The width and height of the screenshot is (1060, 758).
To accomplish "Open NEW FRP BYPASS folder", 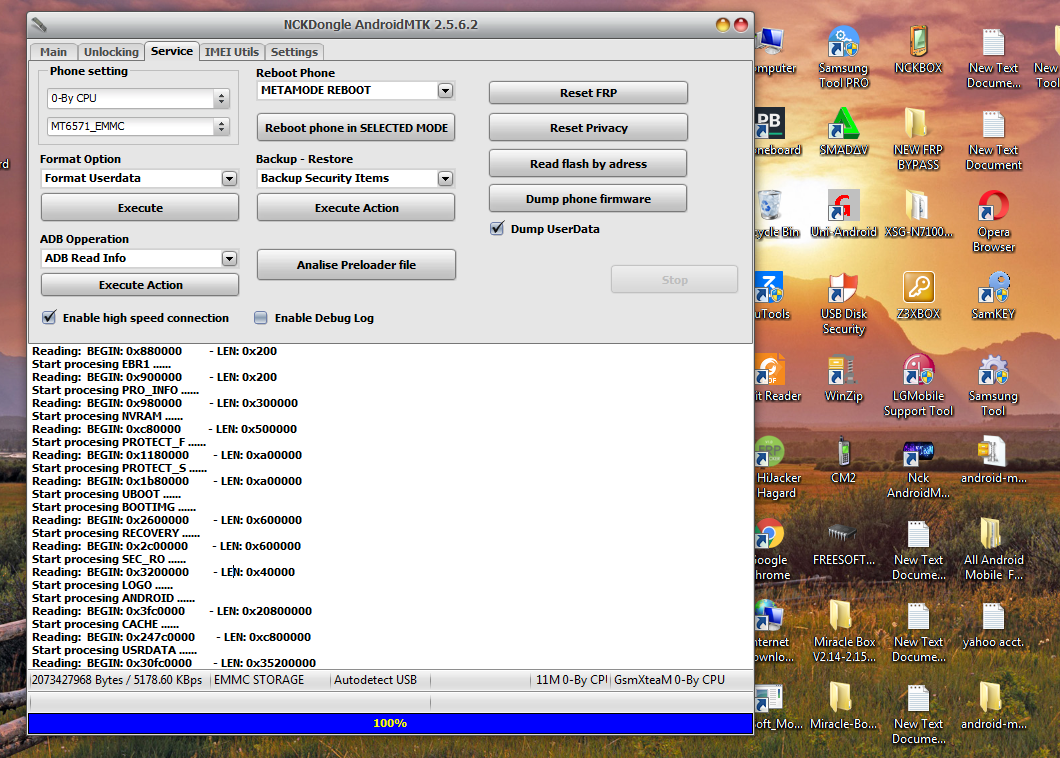I will (918, 139).
